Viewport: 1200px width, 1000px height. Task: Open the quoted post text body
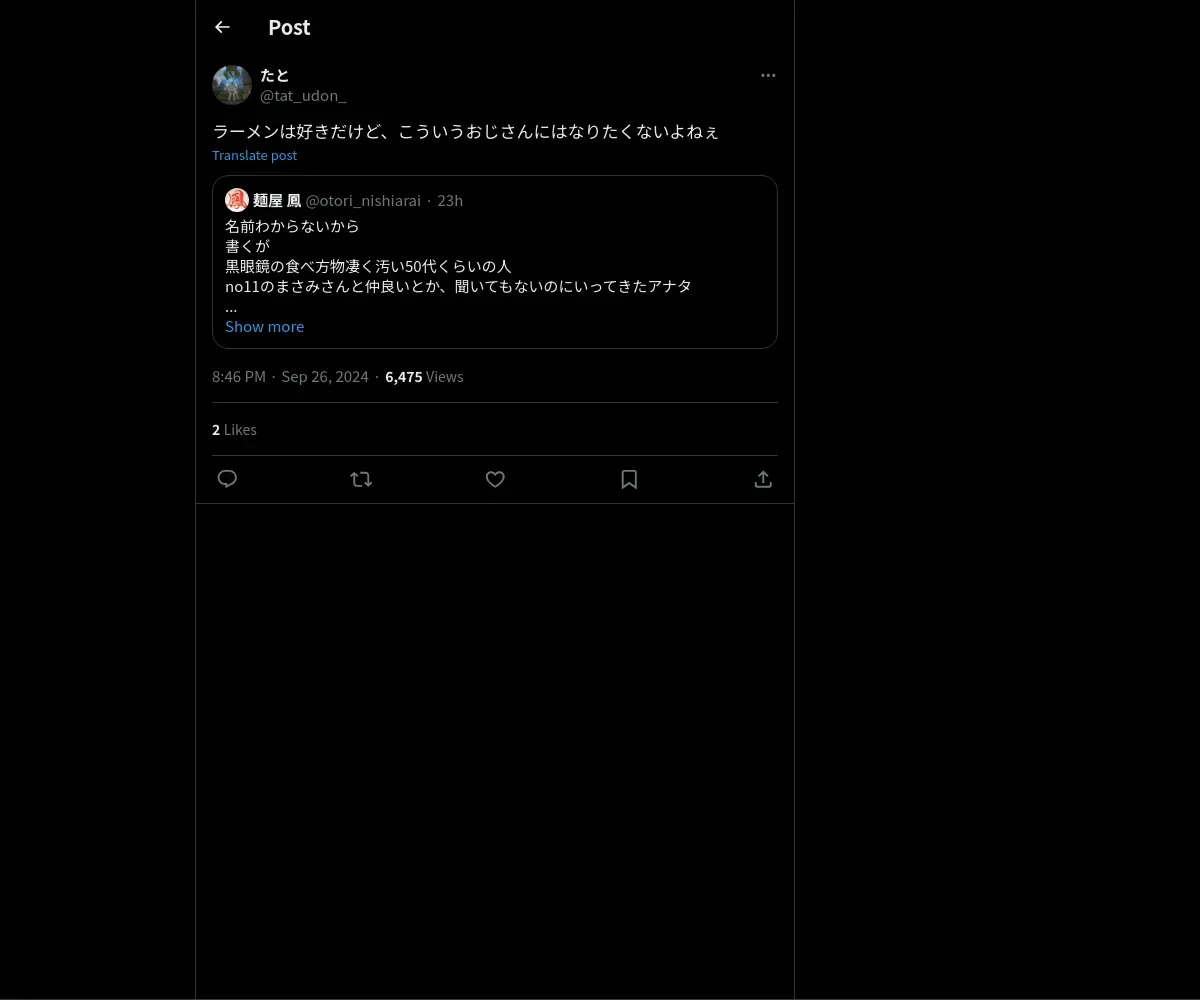pyautogui.click(x=458, y=266)
